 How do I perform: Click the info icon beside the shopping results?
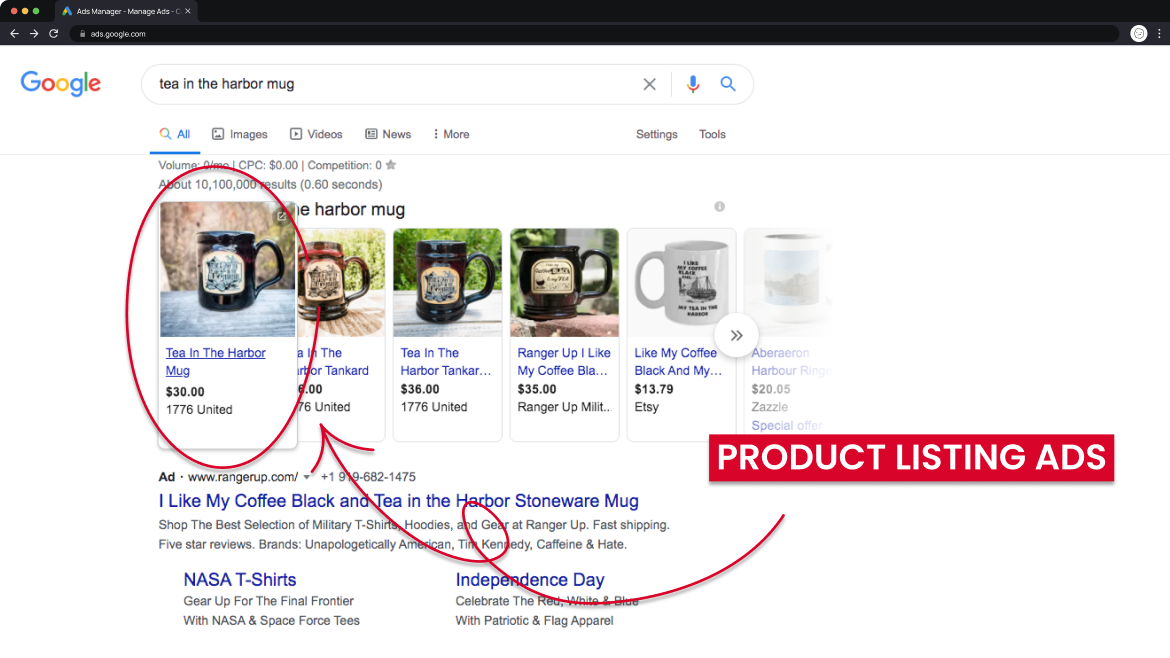[719, 206]
